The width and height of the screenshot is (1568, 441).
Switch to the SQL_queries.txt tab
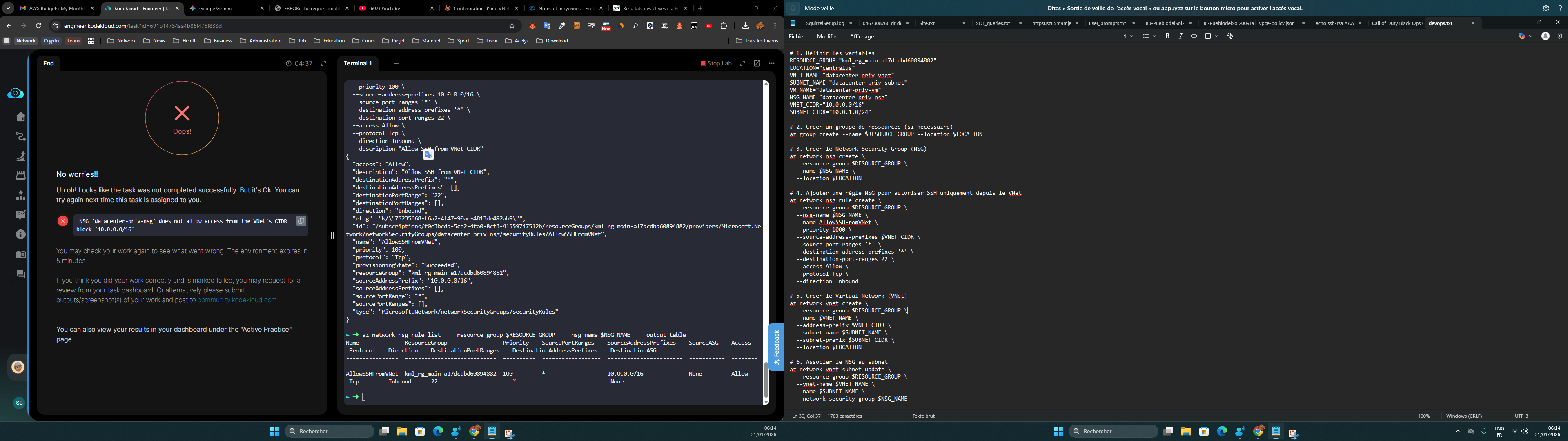tap(992, 23)
